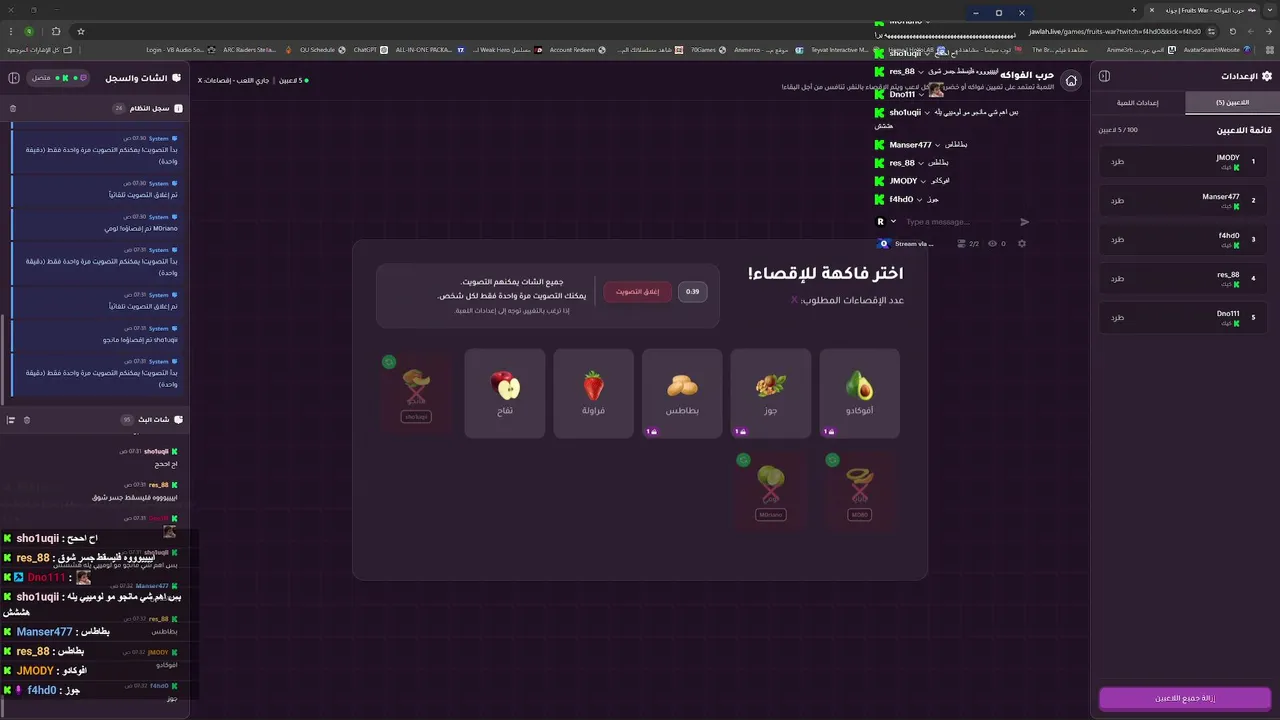Click the stream chat section icon
The width and height of the screenshot is (1280, 720).
coord(179,420)
